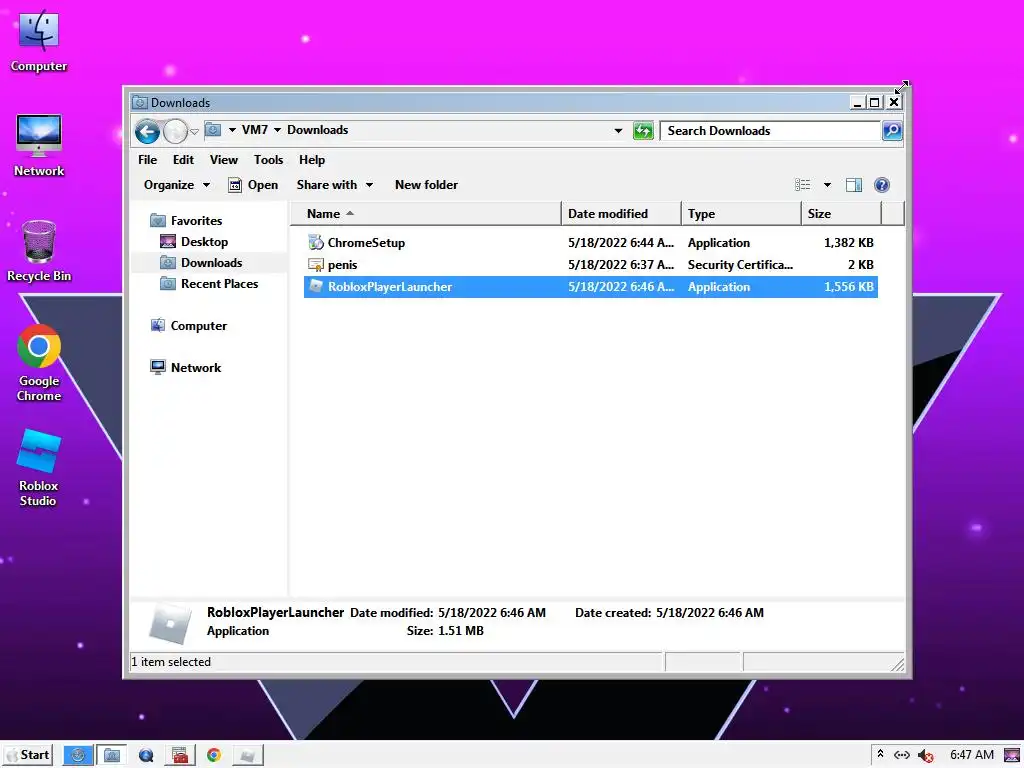Click the Roblox Studio desktop icon
The image size is (1024, 768).
click(x=39, y=468)
